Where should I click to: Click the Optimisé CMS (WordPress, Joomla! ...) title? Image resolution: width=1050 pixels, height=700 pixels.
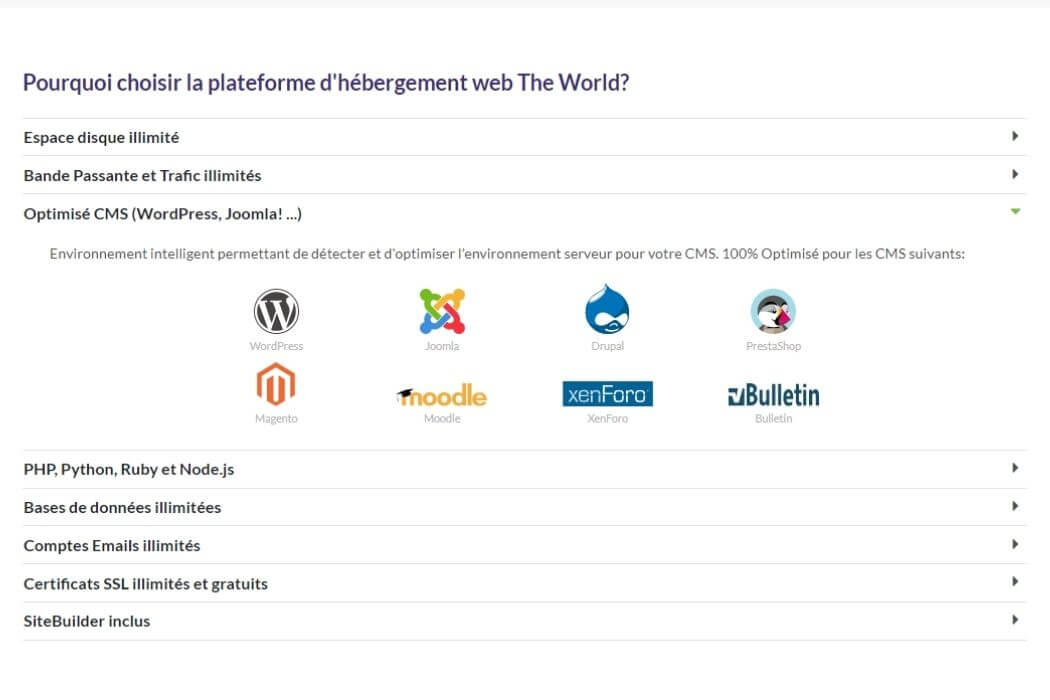163,214
